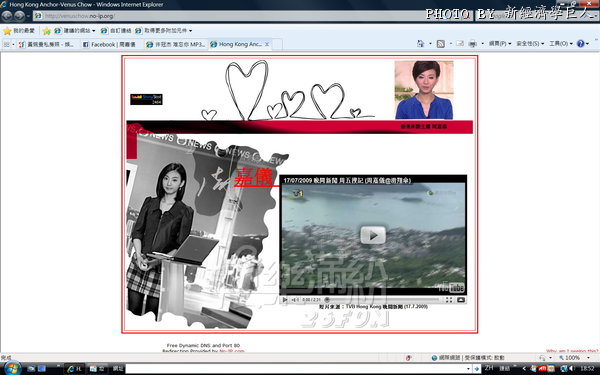Screen dimensions: 600x375
Task: Click the anchor portrait photo in blue
Action: 424,90
